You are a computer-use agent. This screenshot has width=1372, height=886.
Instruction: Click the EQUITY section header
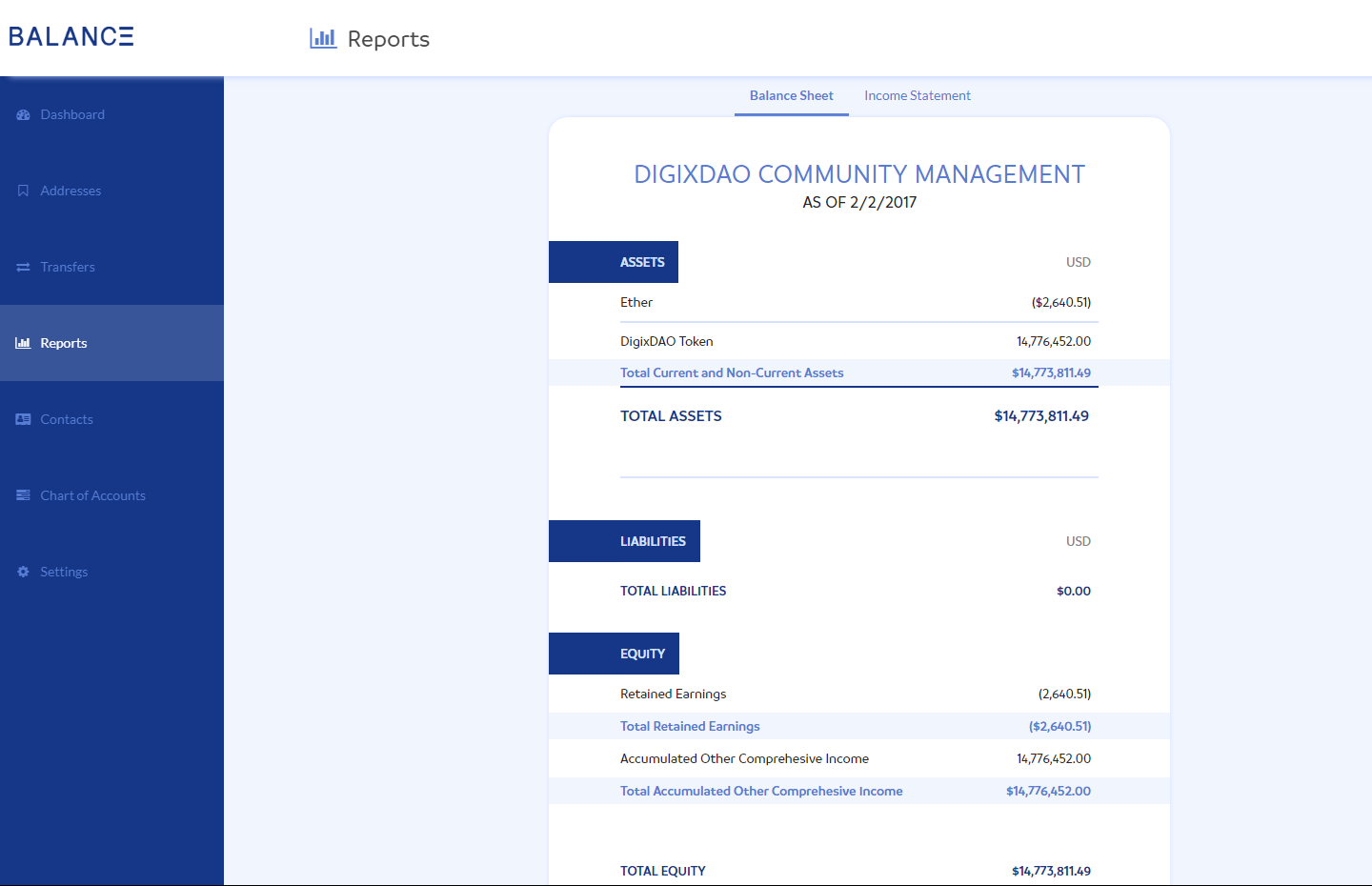614,654
